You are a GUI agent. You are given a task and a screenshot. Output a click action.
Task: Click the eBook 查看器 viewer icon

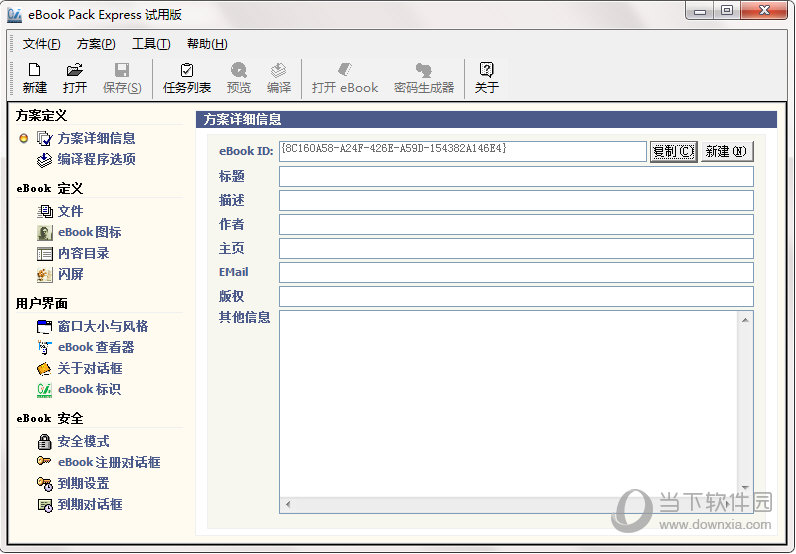point(45,347)
